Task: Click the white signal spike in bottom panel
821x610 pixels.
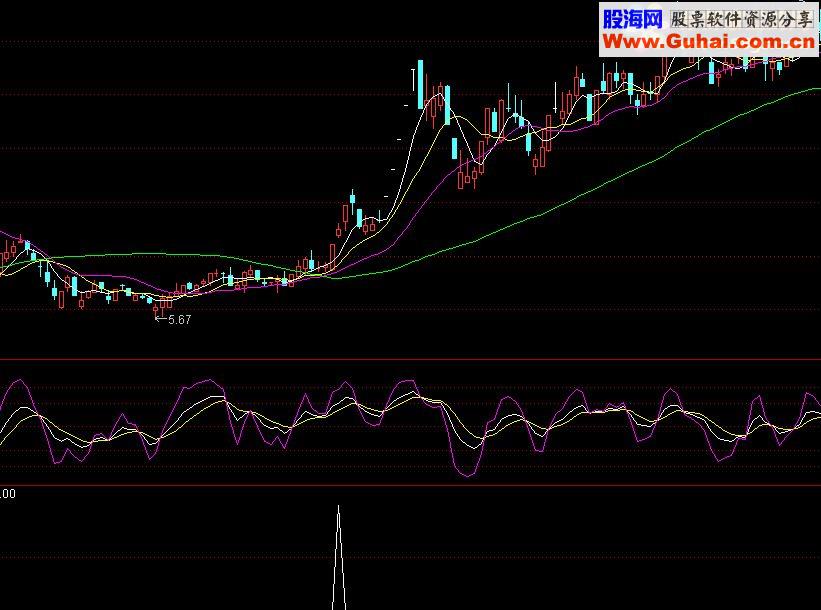Action: pyautogui.click(x=339, y=558)
